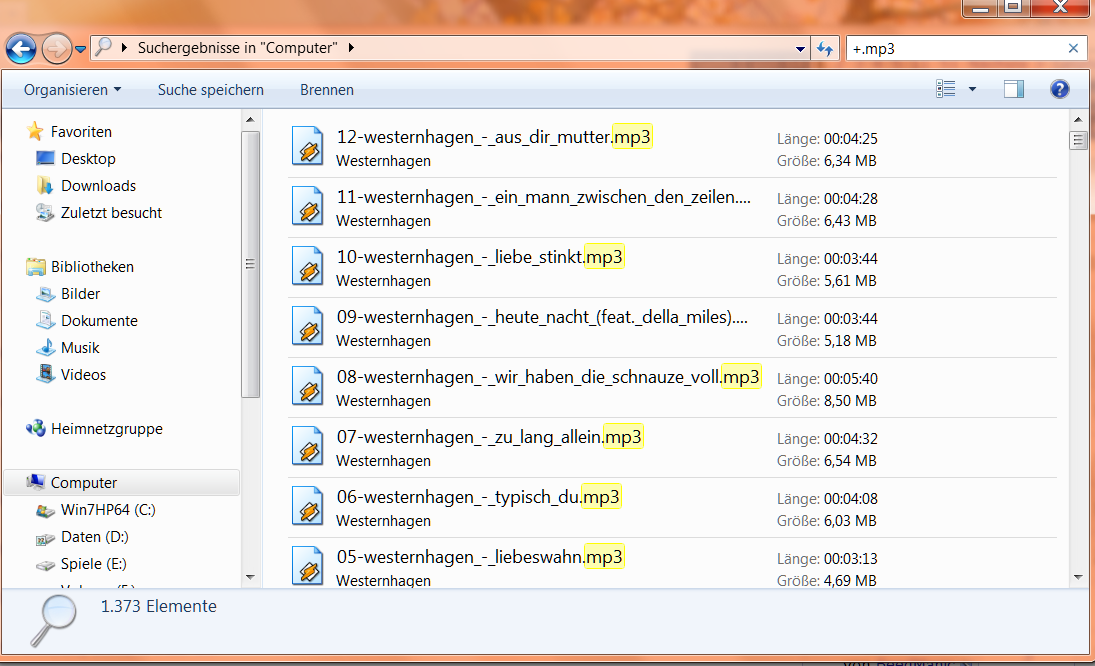Click Suche speichern
This screenshot has width=1095, height=666.
click(x=211, y=89)
